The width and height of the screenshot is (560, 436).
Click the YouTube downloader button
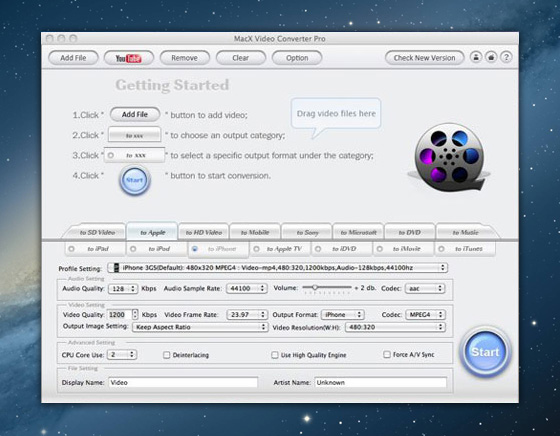point(129,58)
